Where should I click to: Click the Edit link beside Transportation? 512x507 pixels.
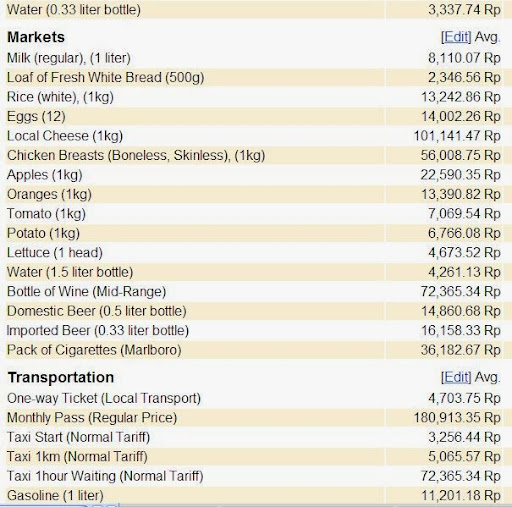click(x=456, y=377)
